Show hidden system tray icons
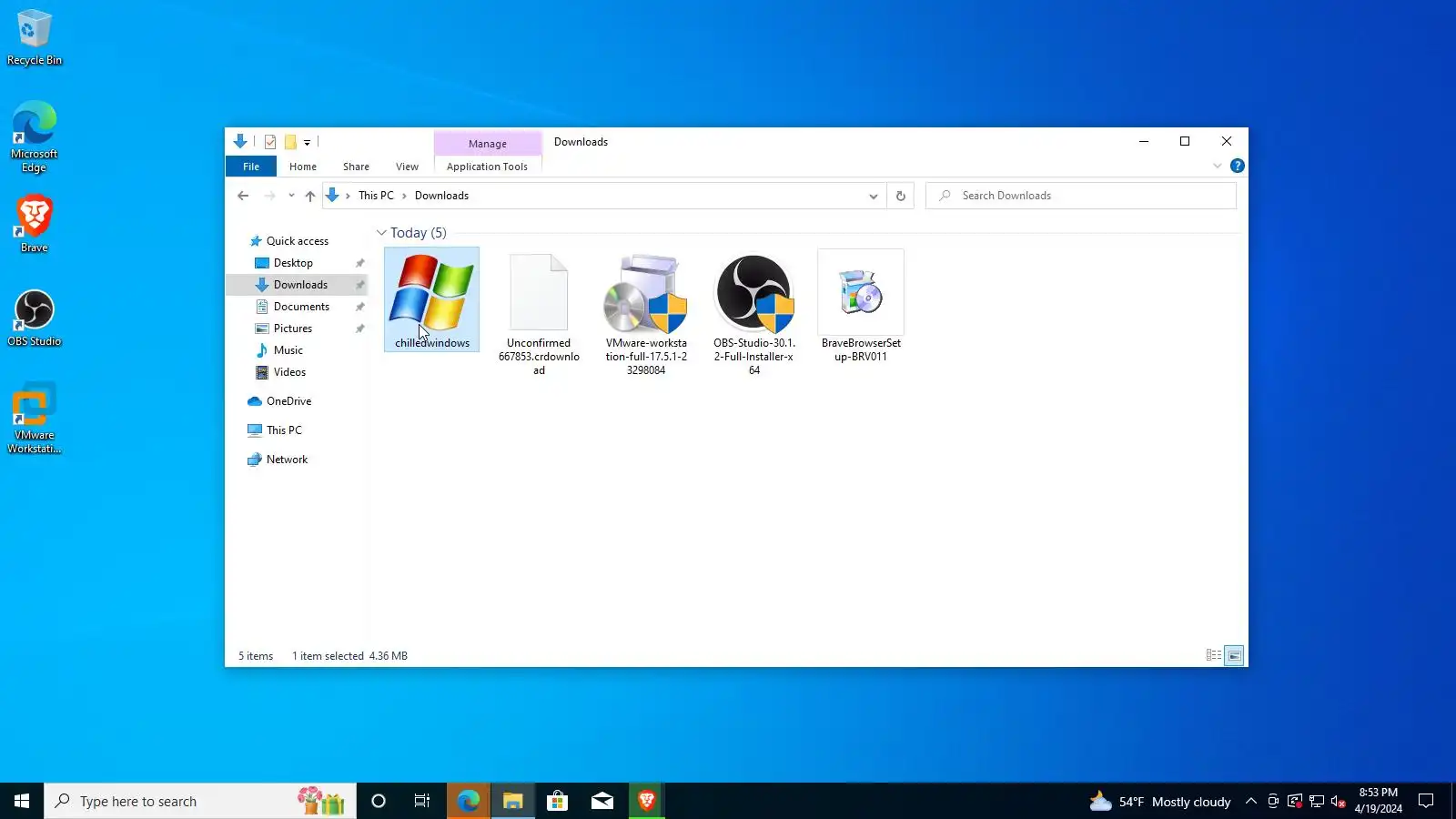The height and width of the screenshot is (819, 1456). pyautogui.click(x=1251, y=801)
